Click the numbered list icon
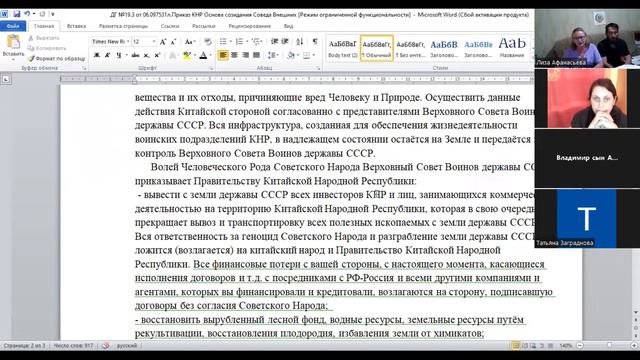The height and width of the screenshot is (360, 640). [239, 42]
